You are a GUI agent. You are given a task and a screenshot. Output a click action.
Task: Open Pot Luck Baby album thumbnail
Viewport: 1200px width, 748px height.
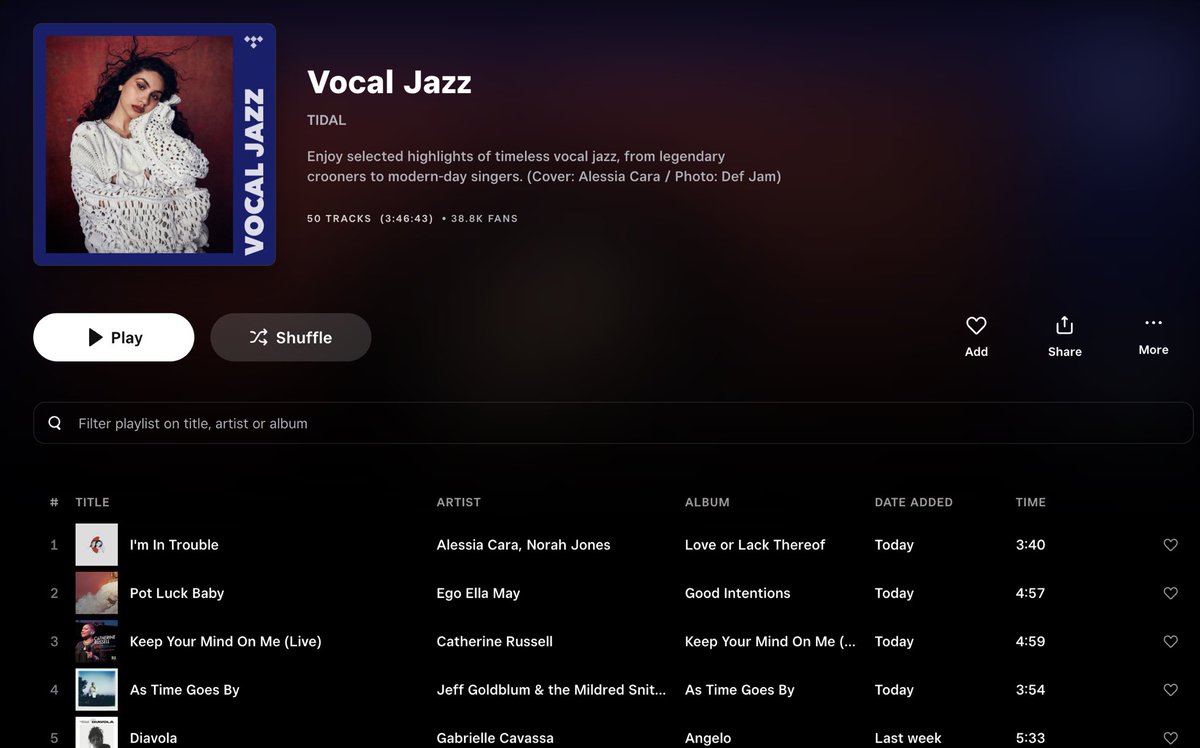coord(96,593)
